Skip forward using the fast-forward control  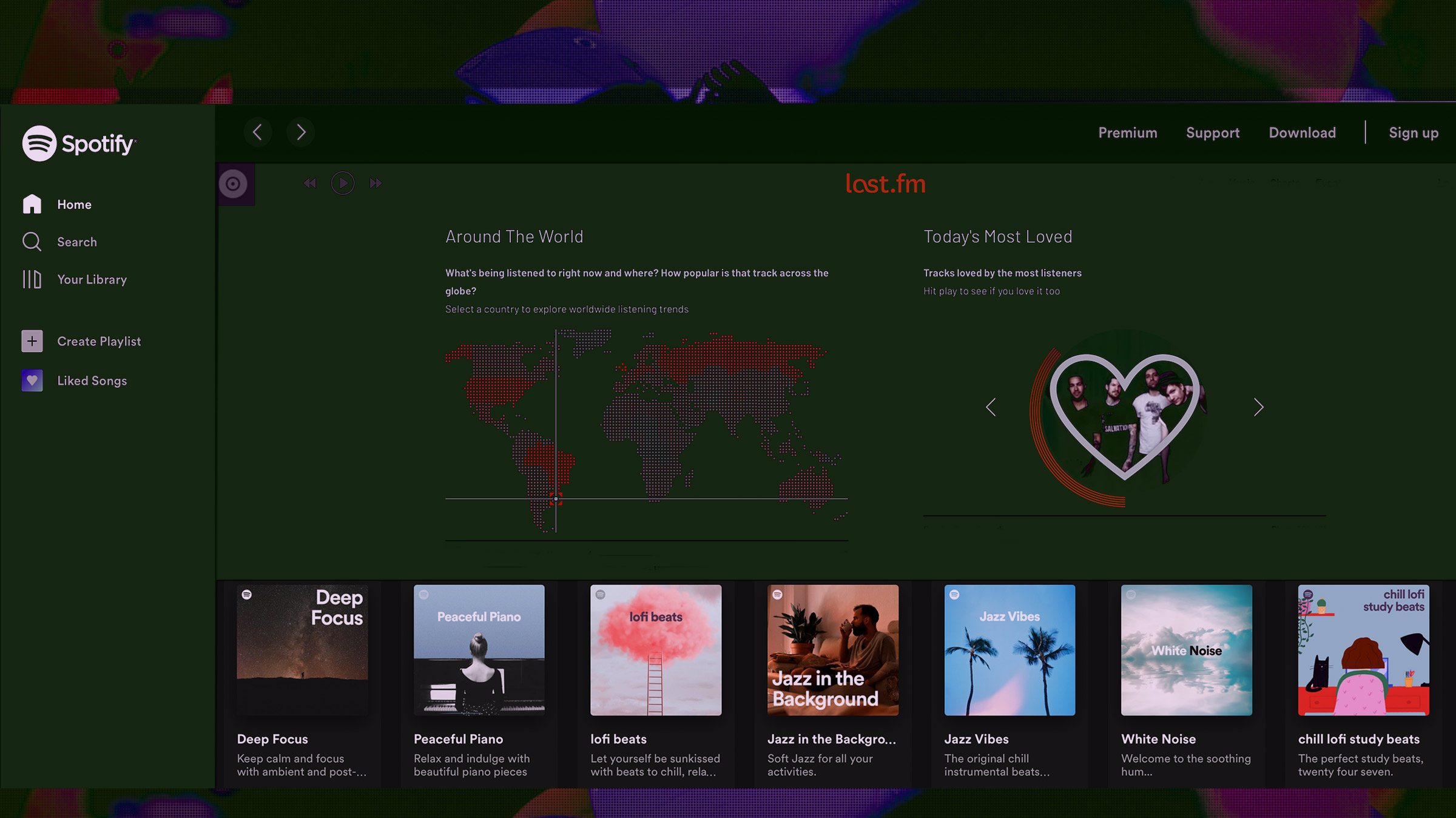point(376,183)
